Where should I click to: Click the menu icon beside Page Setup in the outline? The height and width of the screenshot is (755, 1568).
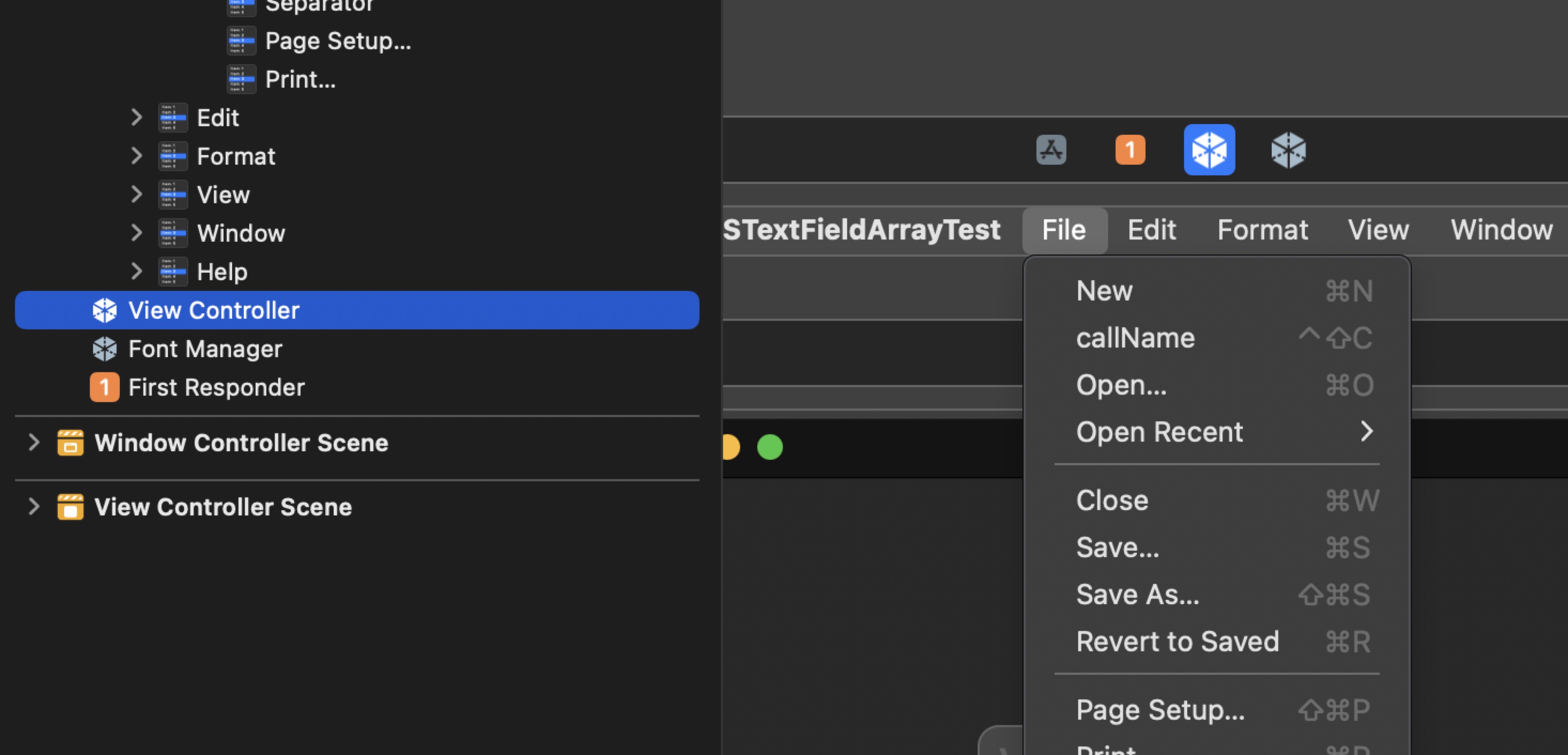click(x=242, y=40)
